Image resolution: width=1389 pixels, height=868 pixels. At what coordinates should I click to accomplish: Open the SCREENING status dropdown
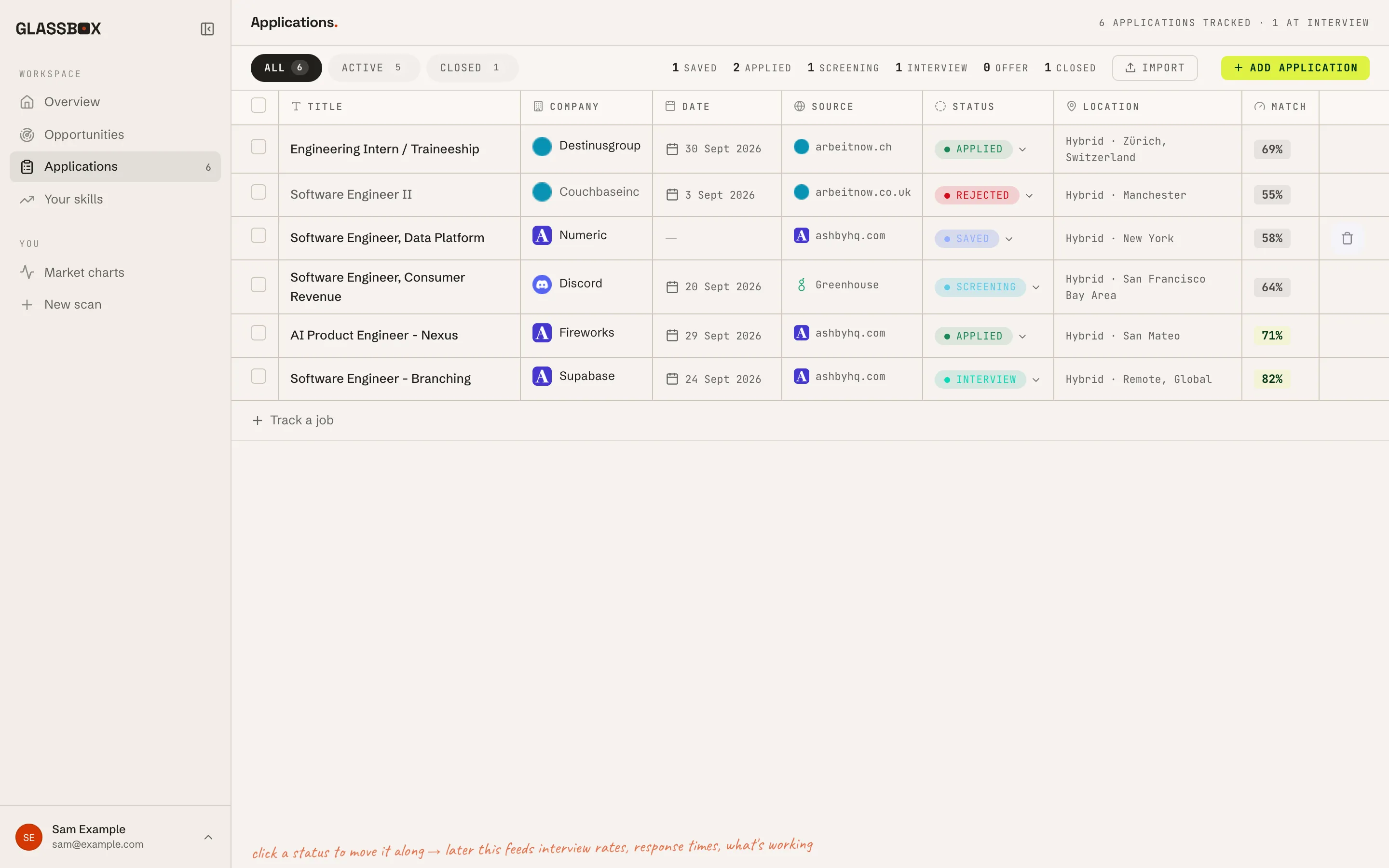pos(987,287)
